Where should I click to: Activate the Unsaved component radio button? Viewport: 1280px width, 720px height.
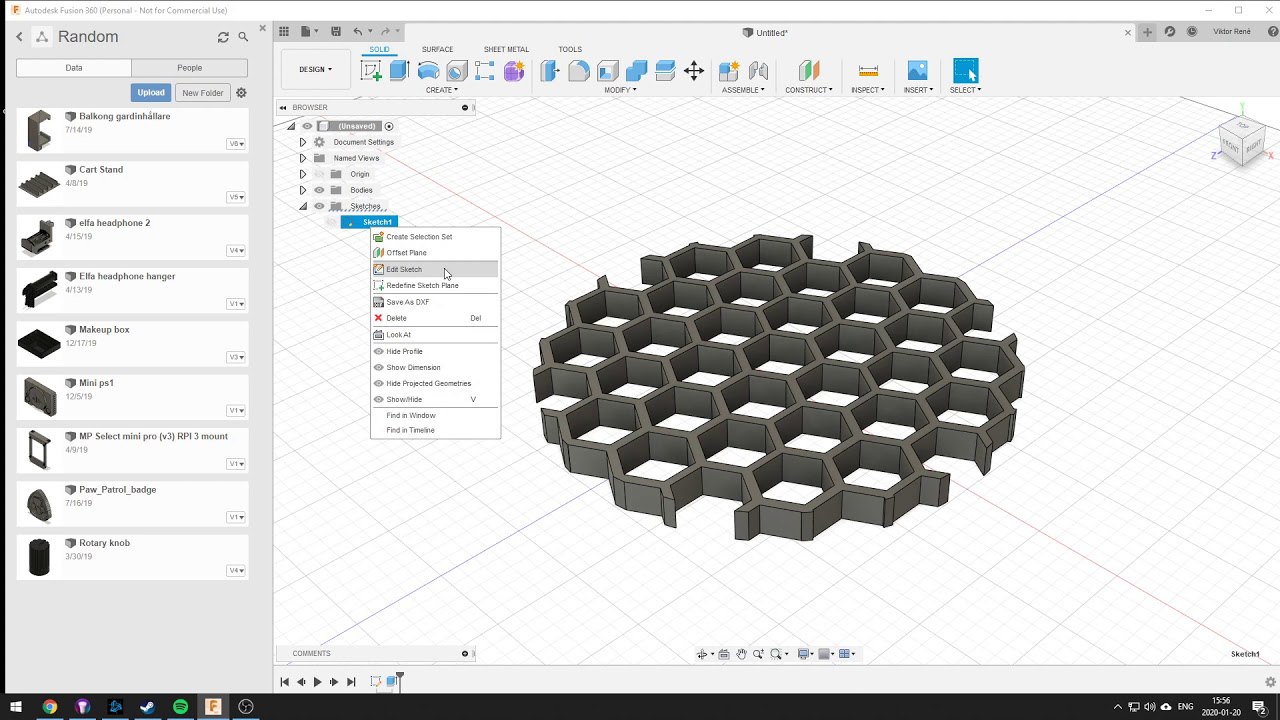point(389,126)
